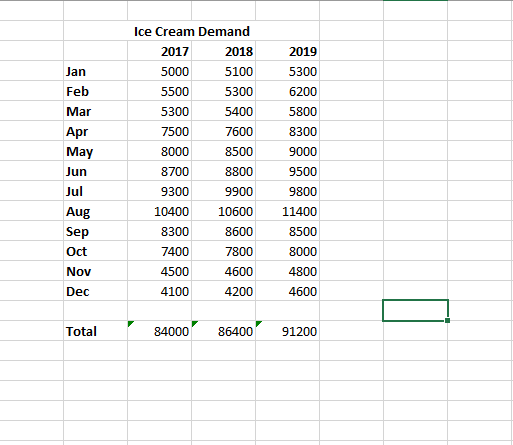Click the 2018 total cell 86400

click(224, 331)
